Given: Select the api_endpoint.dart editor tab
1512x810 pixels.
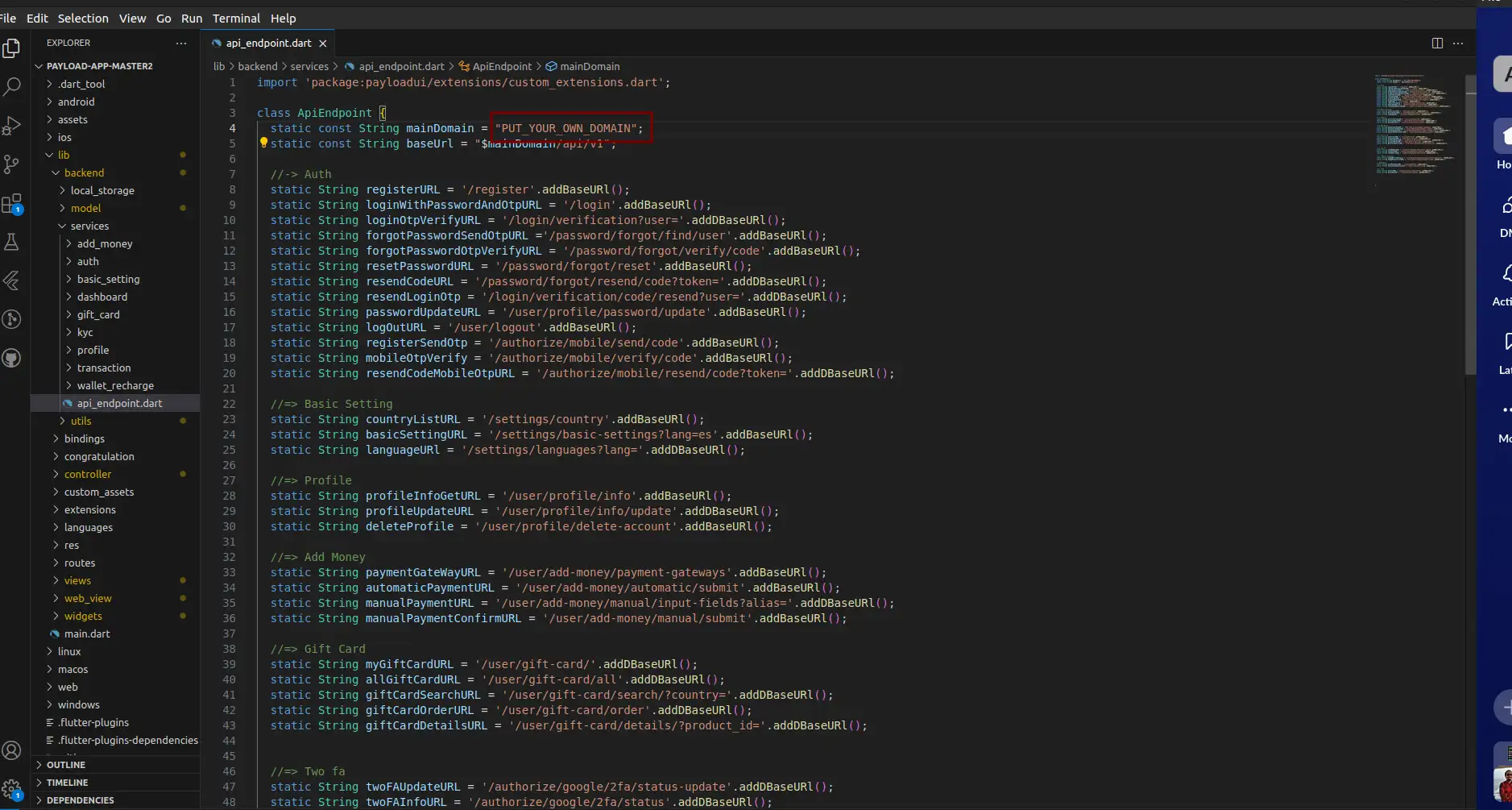Looking at the screenshot, I should point(268,44).
